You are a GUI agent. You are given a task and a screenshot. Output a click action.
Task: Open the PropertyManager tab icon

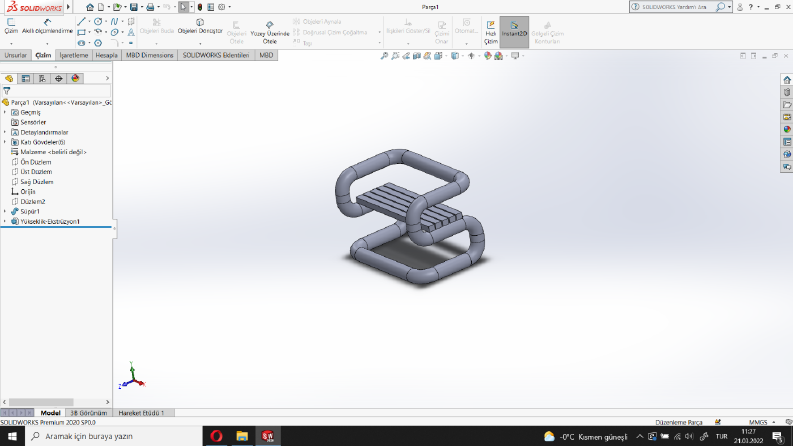[x=25, y=78]
